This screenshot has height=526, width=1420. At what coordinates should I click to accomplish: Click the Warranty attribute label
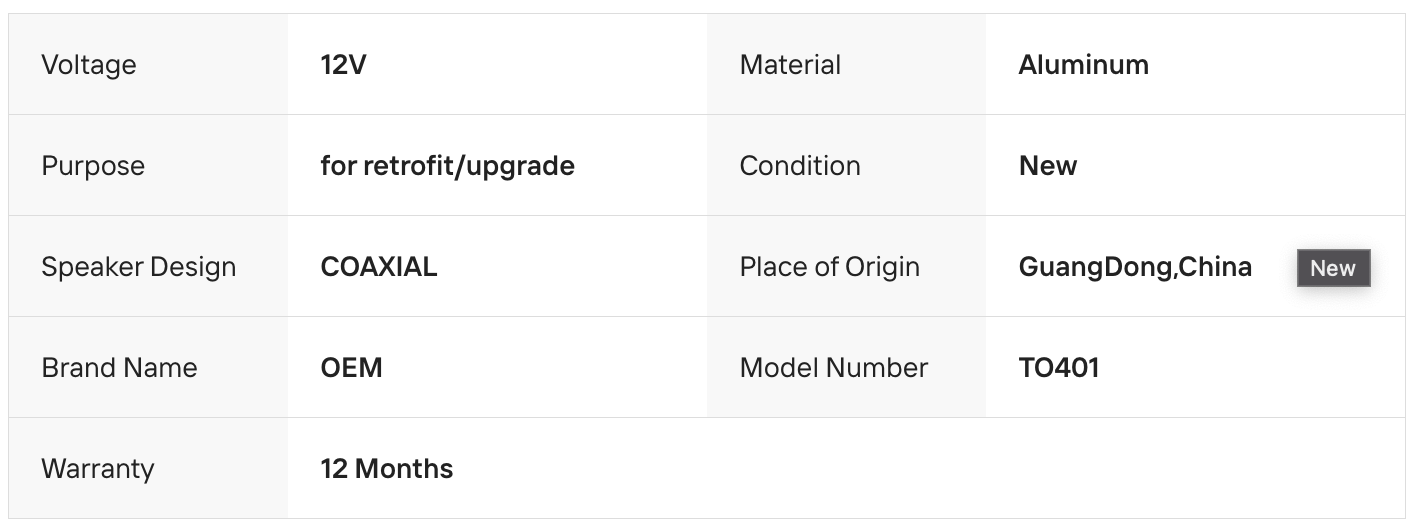[98, 469]
